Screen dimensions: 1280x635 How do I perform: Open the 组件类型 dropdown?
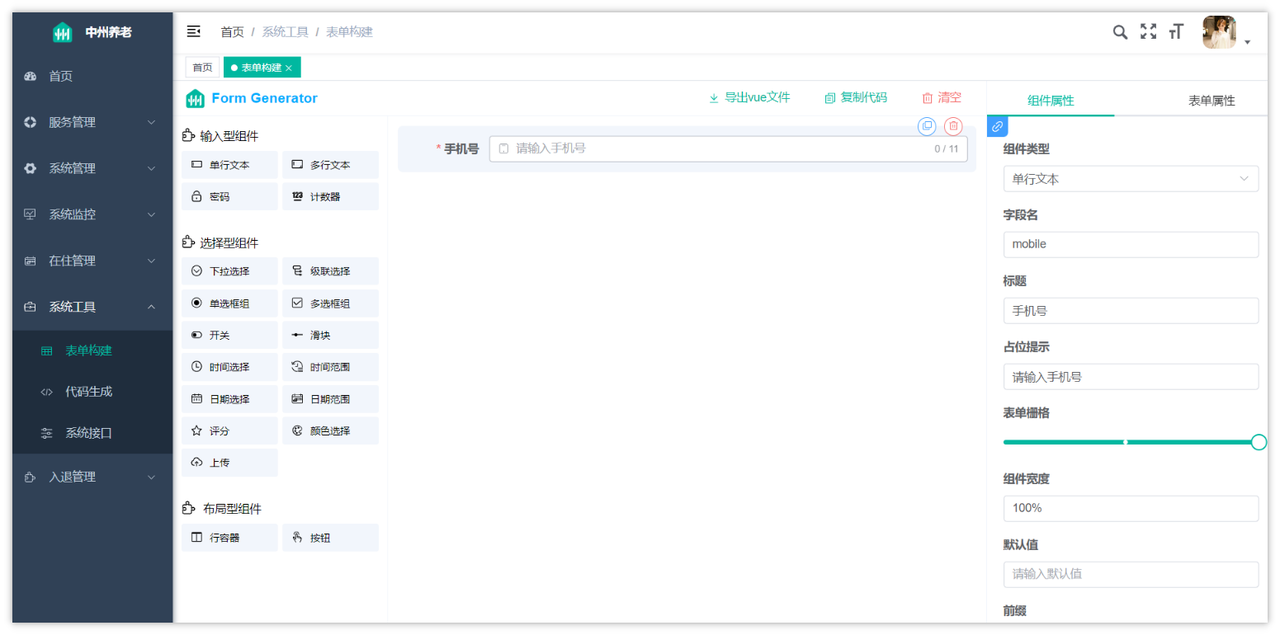tap(1131, 179)
